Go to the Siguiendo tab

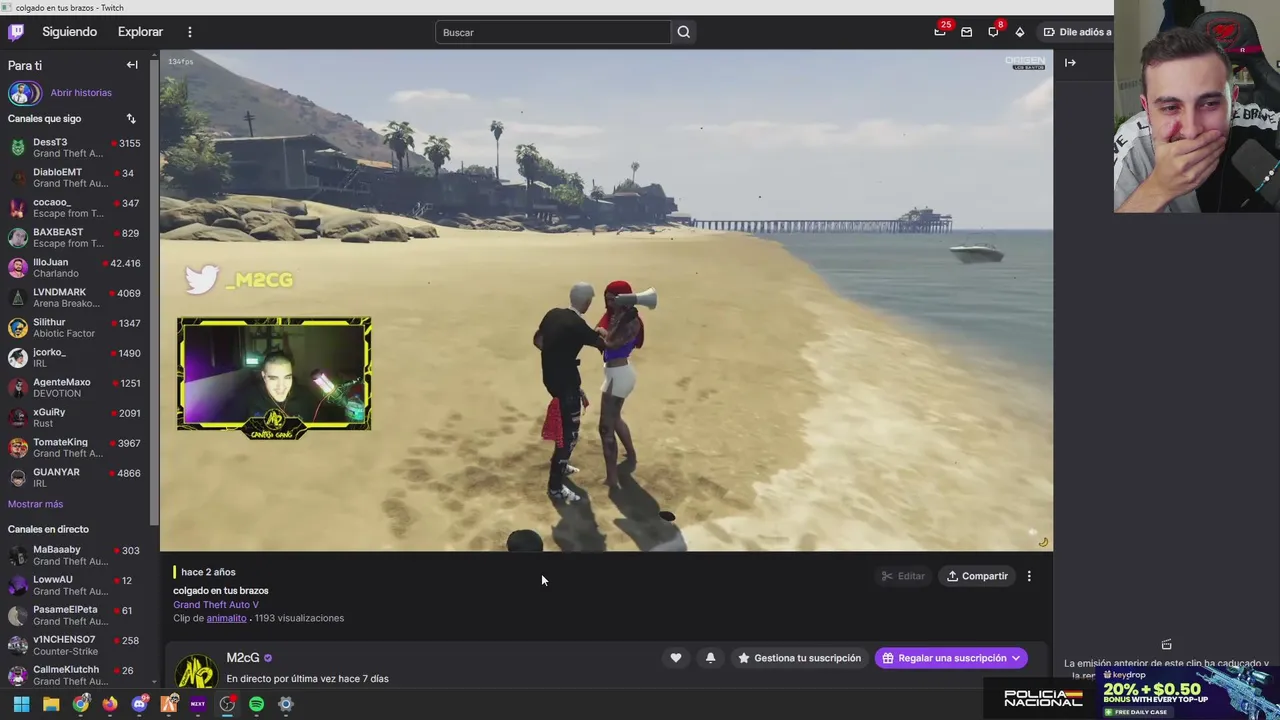pyautogui.click(x=69, y=32)
